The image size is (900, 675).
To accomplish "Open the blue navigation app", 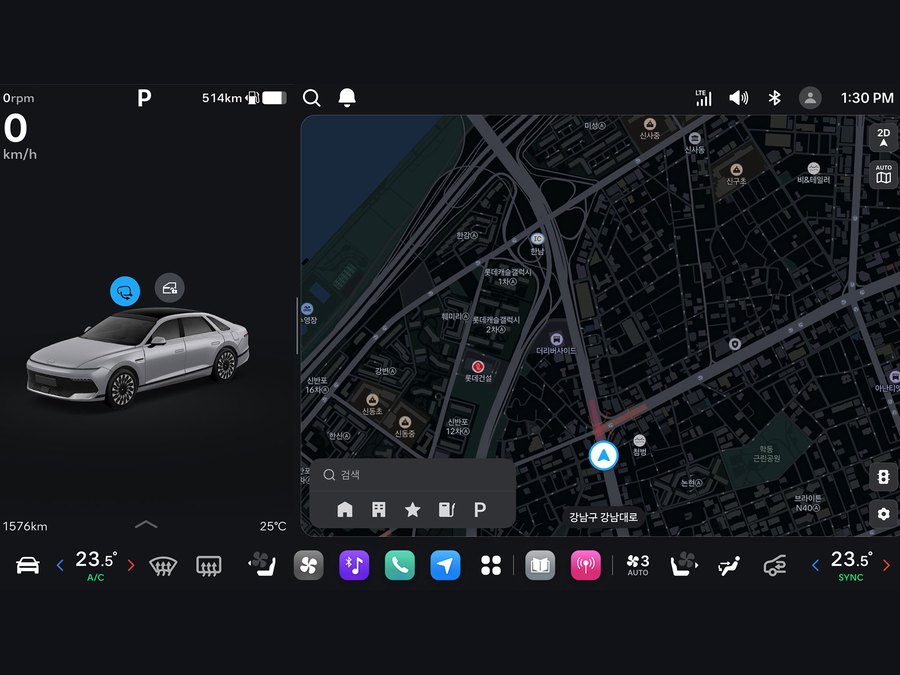I will pos(445,565).
